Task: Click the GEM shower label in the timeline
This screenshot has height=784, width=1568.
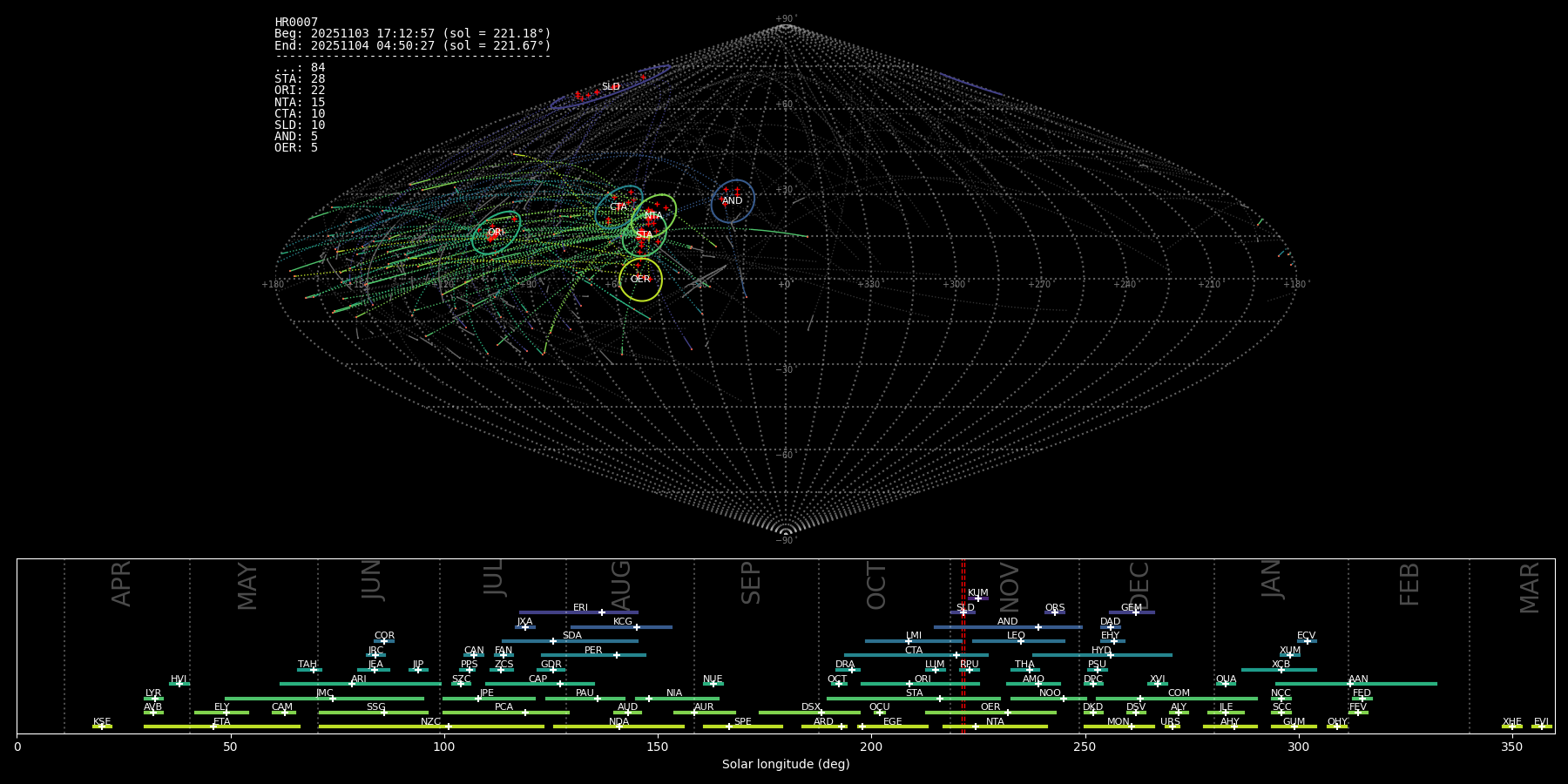Action: [1132, 608]
